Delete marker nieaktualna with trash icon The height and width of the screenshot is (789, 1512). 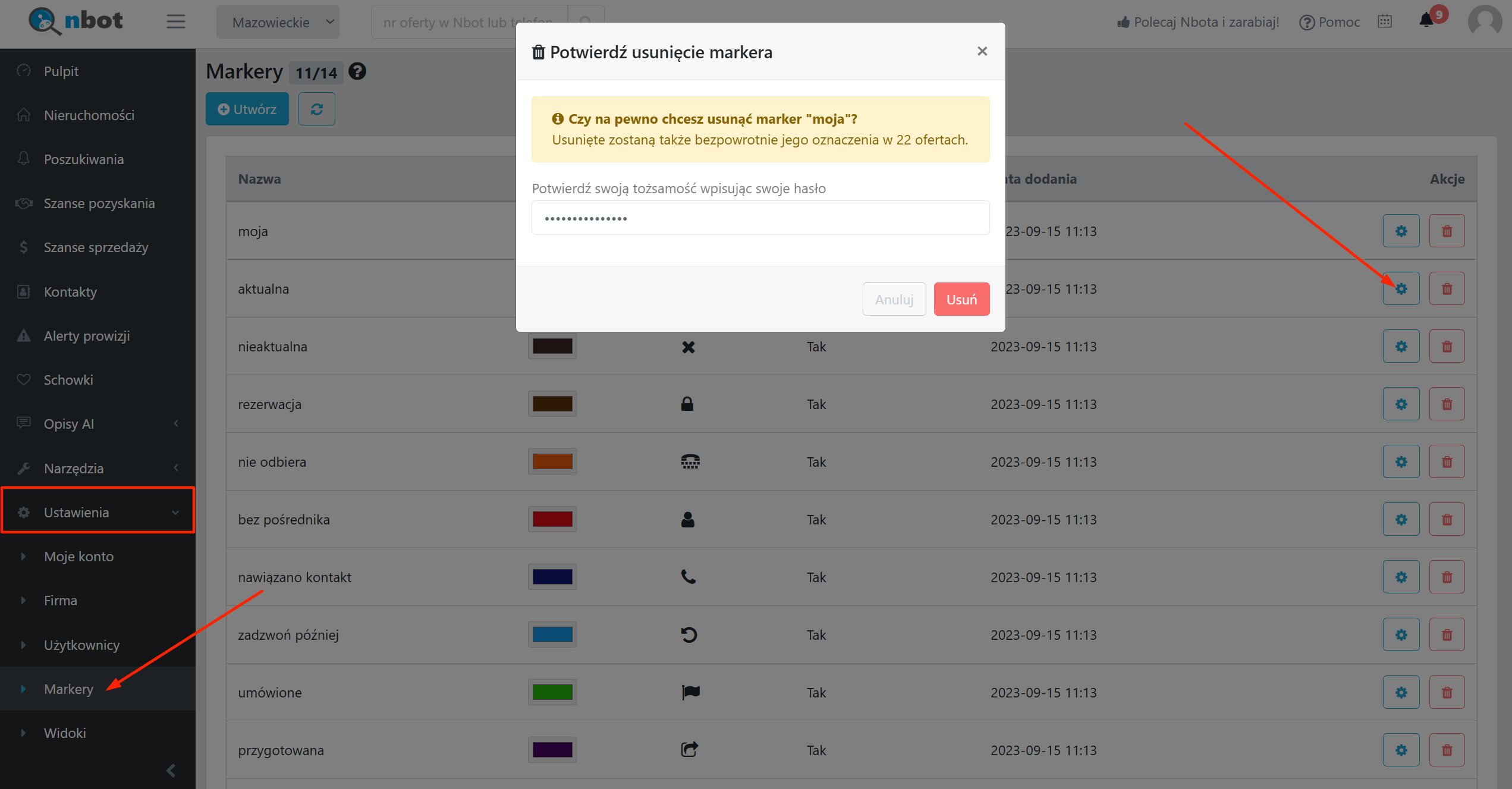coord(1447,347)
